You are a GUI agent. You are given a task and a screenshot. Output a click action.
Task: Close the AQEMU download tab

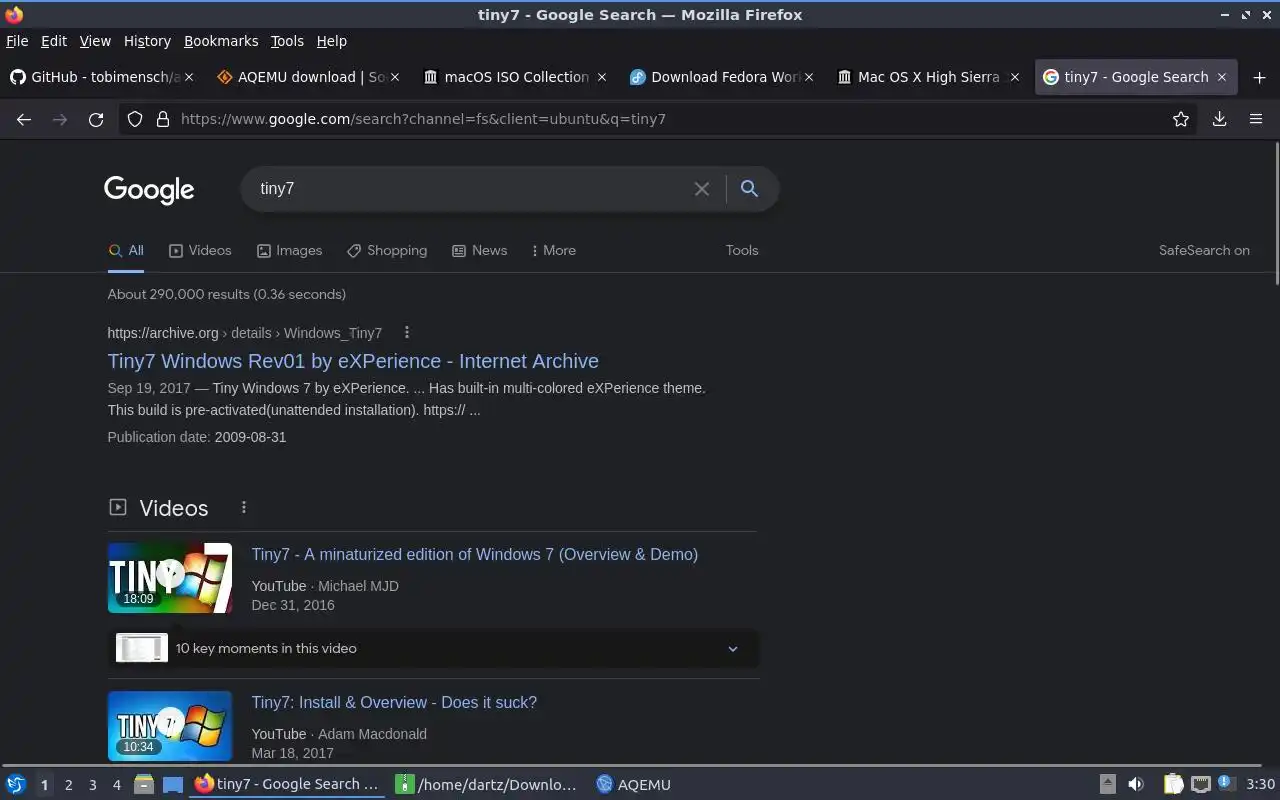coord(395,77)
